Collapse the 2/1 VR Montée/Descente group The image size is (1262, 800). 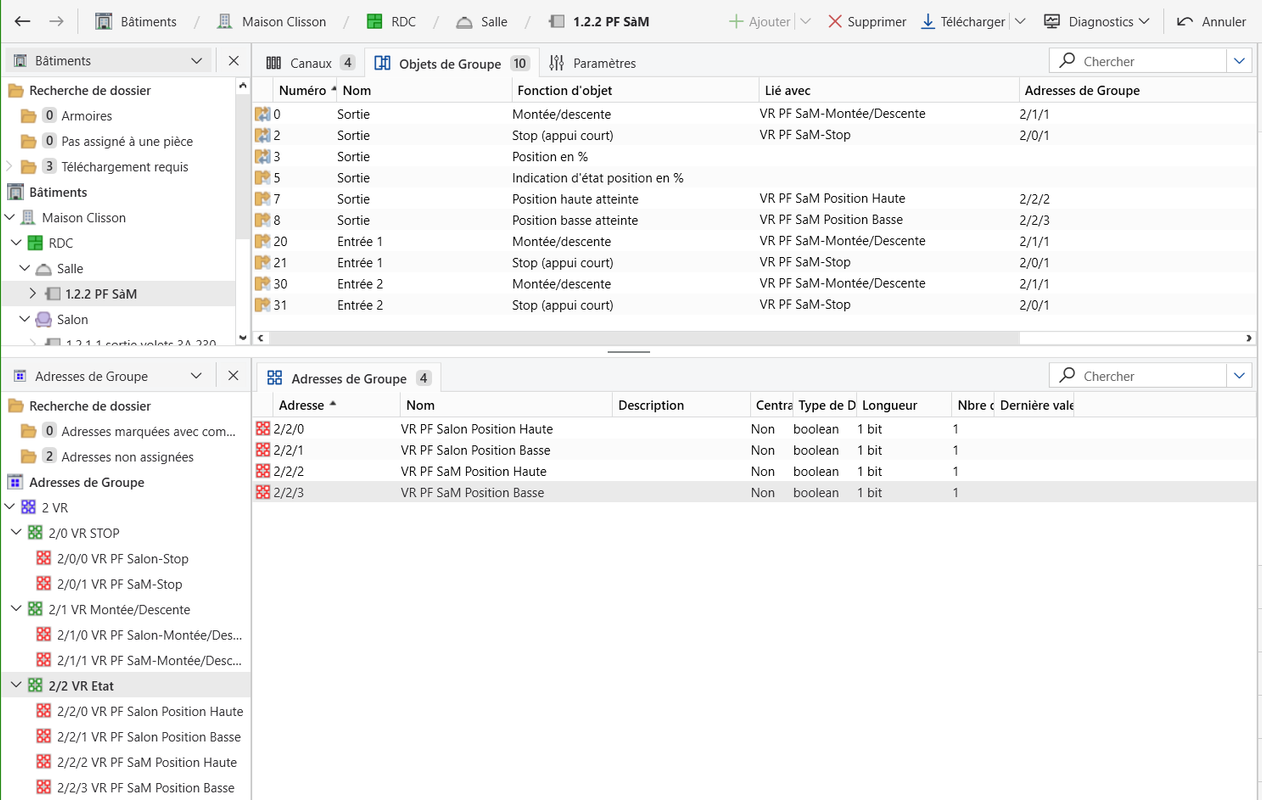point(17,609)
